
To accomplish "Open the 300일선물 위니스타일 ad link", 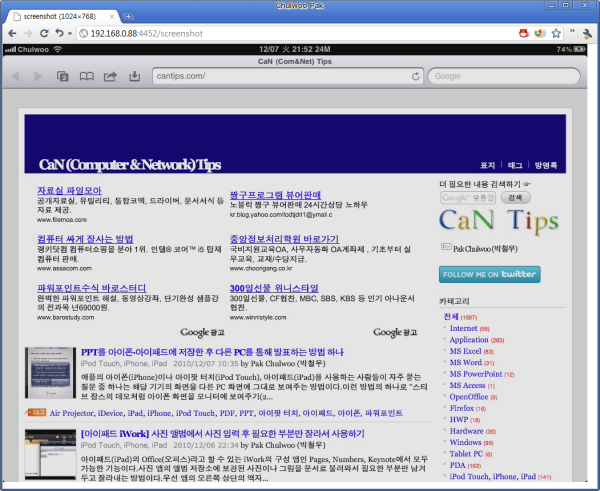I will click(x=274, y=287).
